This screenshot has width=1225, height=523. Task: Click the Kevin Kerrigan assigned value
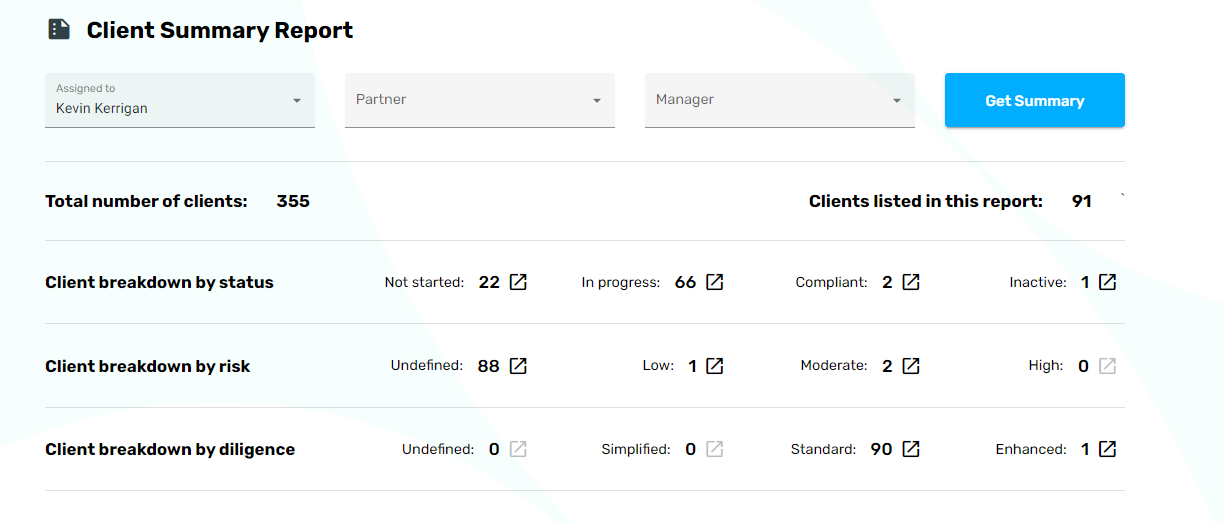[x=102, y=108]
